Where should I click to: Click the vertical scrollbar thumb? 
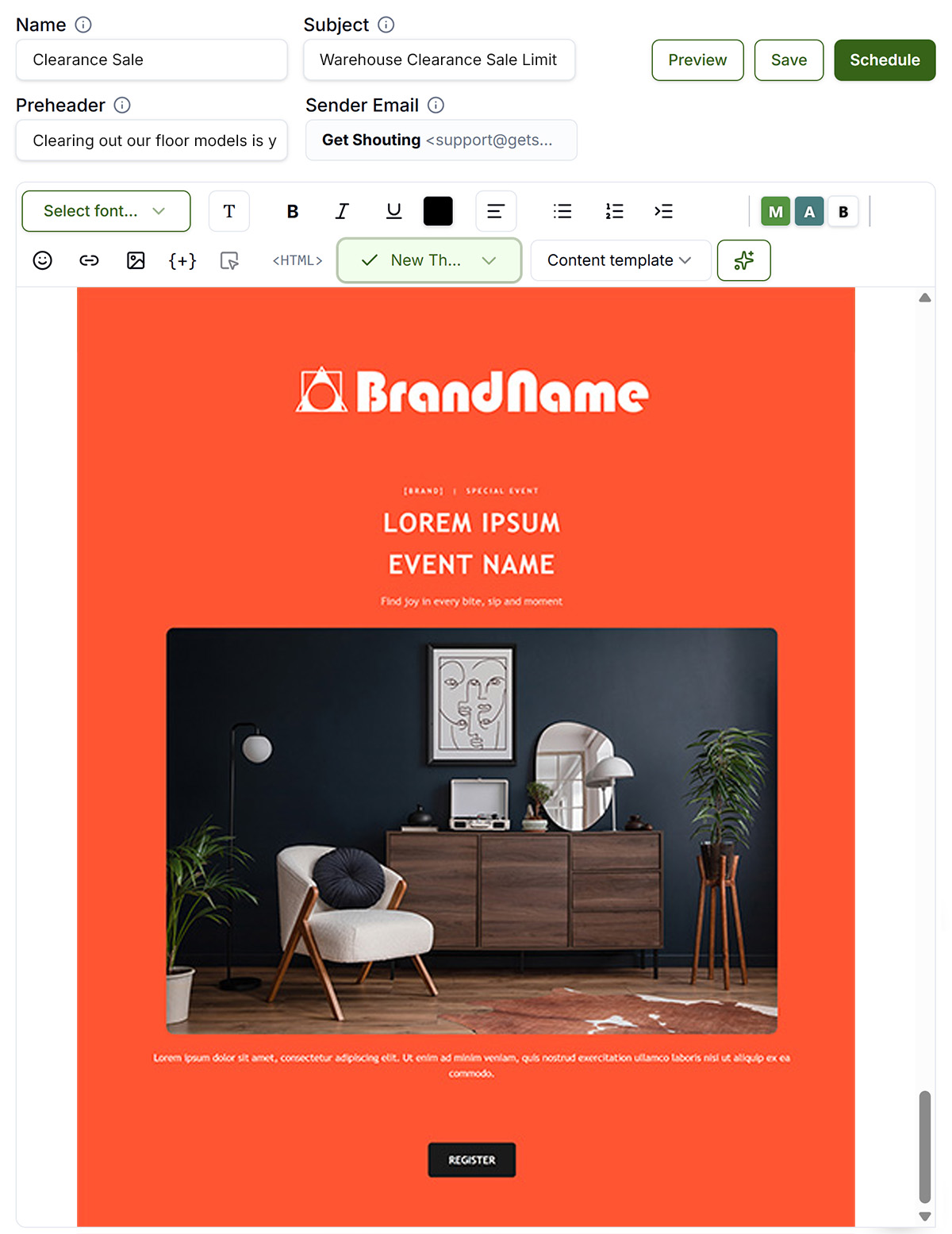[925, 1148]
